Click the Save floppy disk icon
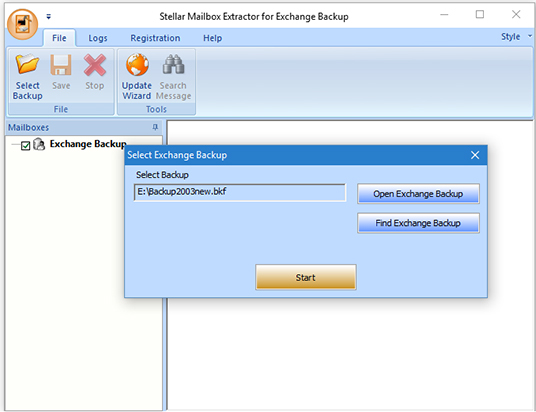The width and height of the screenshot is (536, 412). click(61, 64)
